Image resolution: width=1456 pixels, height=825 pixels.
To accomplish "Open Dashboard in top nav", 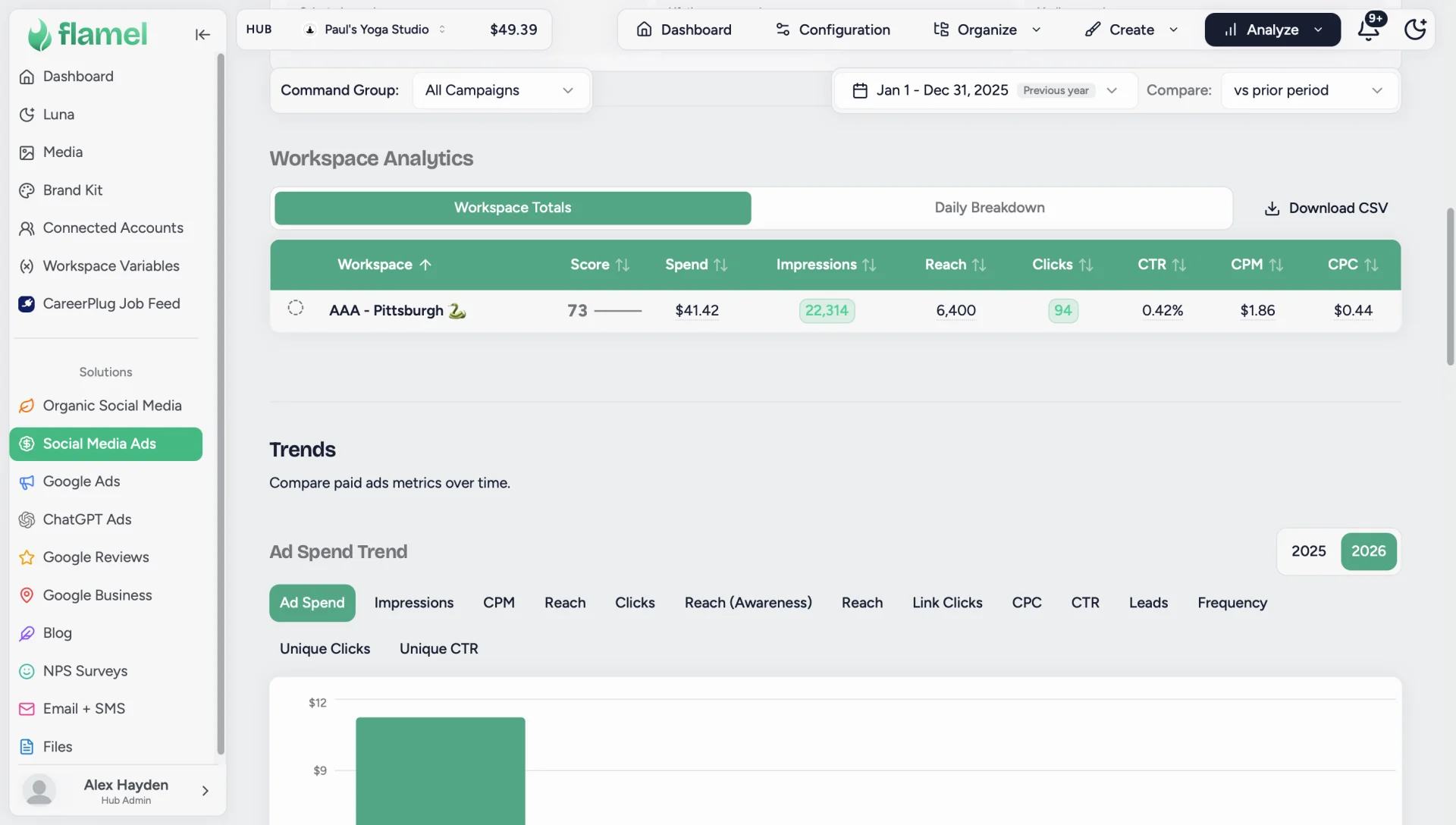I will (x=684, y=30).
